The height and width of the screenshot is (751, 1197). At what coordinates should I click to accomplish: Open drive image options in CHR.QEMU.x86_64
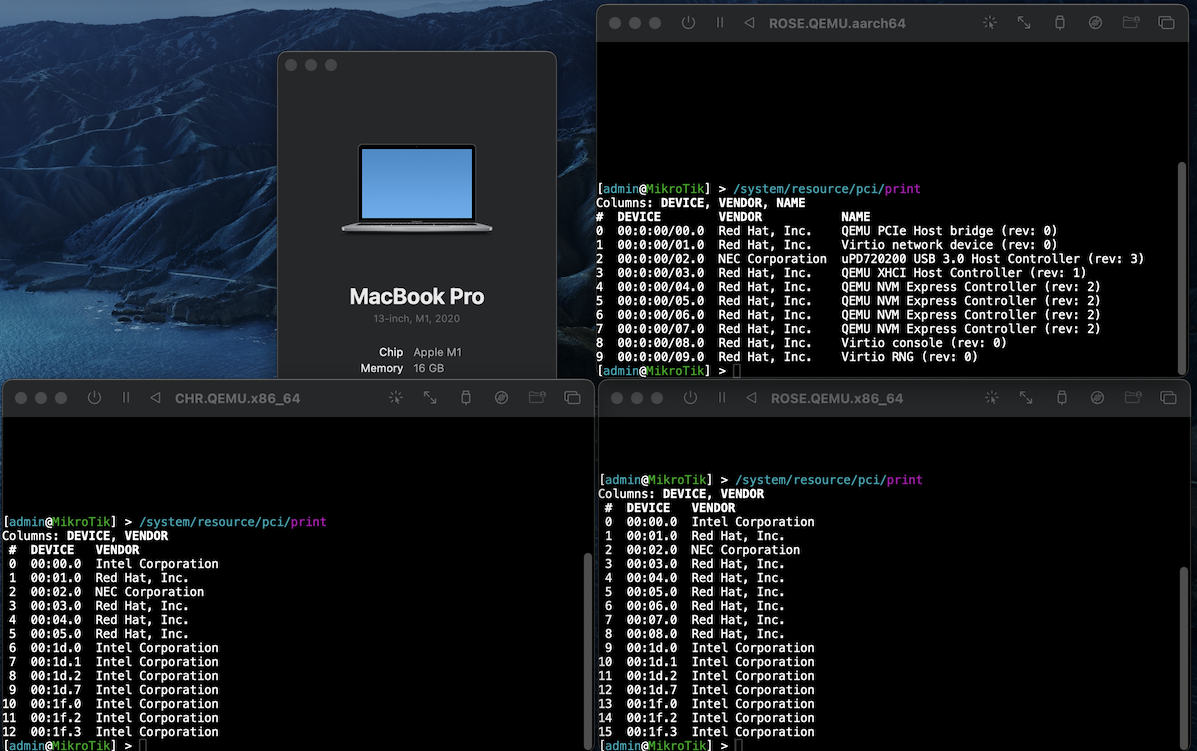[501, 398]
